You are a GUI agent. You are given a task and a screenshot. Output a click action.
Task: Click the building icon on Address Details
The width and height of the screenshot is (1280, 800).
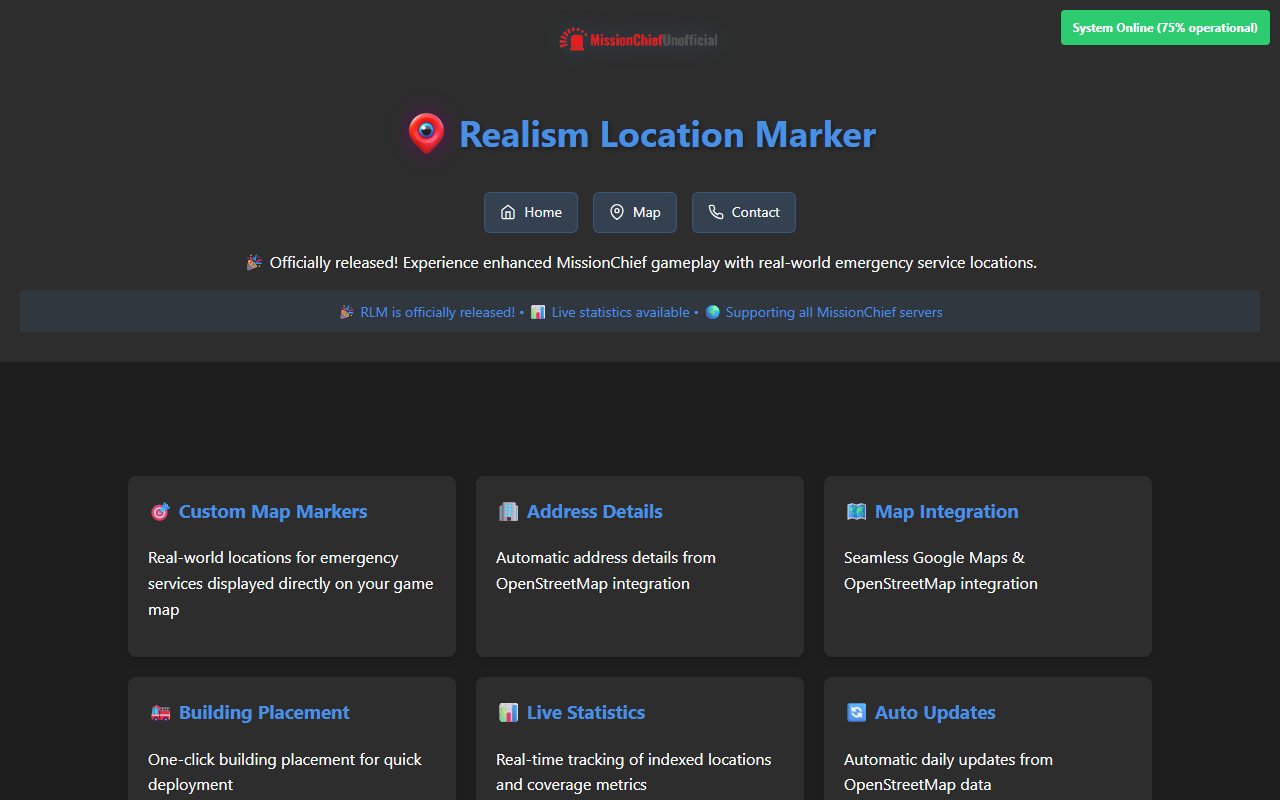(508, 511)
